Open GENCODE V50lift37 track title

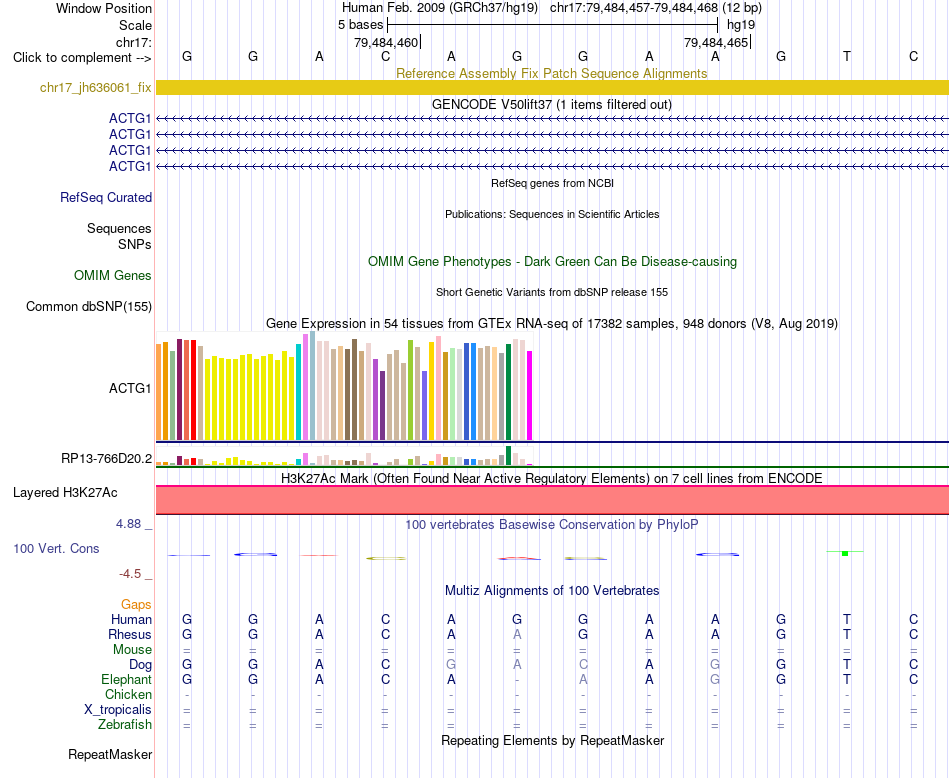pyautogui.click(x=552, y=104)
